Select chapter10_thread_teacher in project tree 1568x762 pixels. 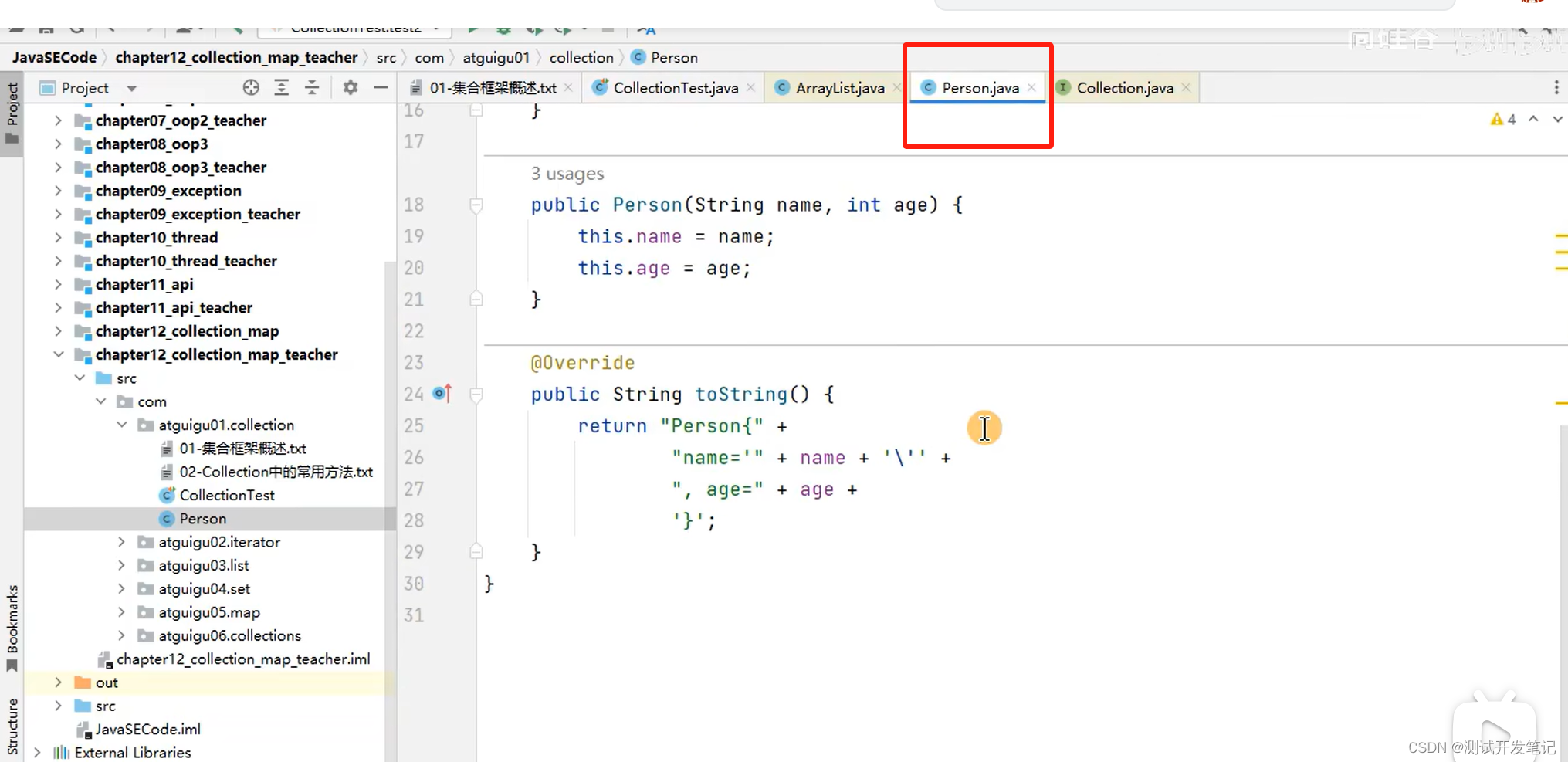coord(186,261)
